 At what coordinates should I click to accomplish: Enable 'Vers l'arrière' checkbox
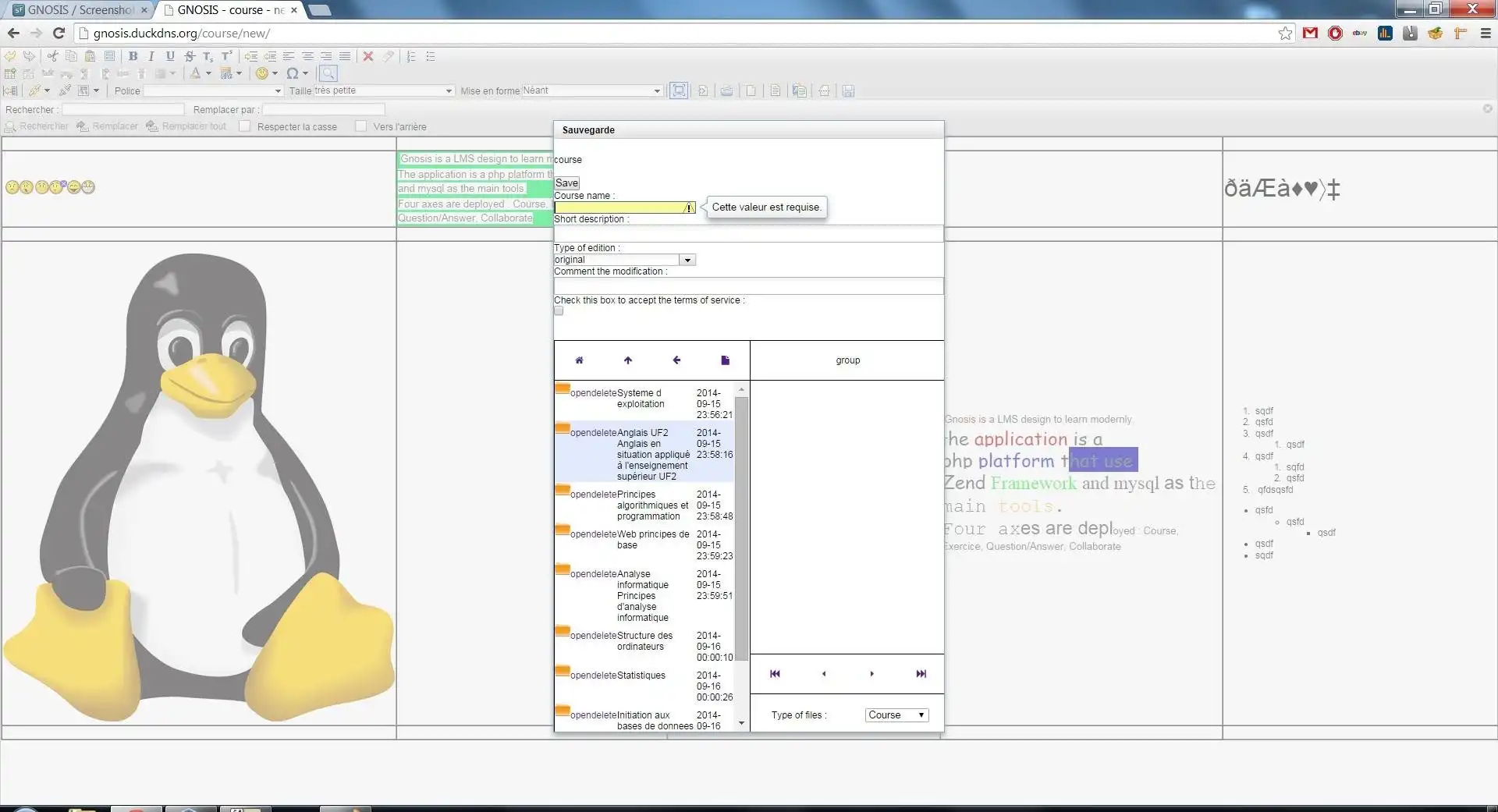[360, 126]
